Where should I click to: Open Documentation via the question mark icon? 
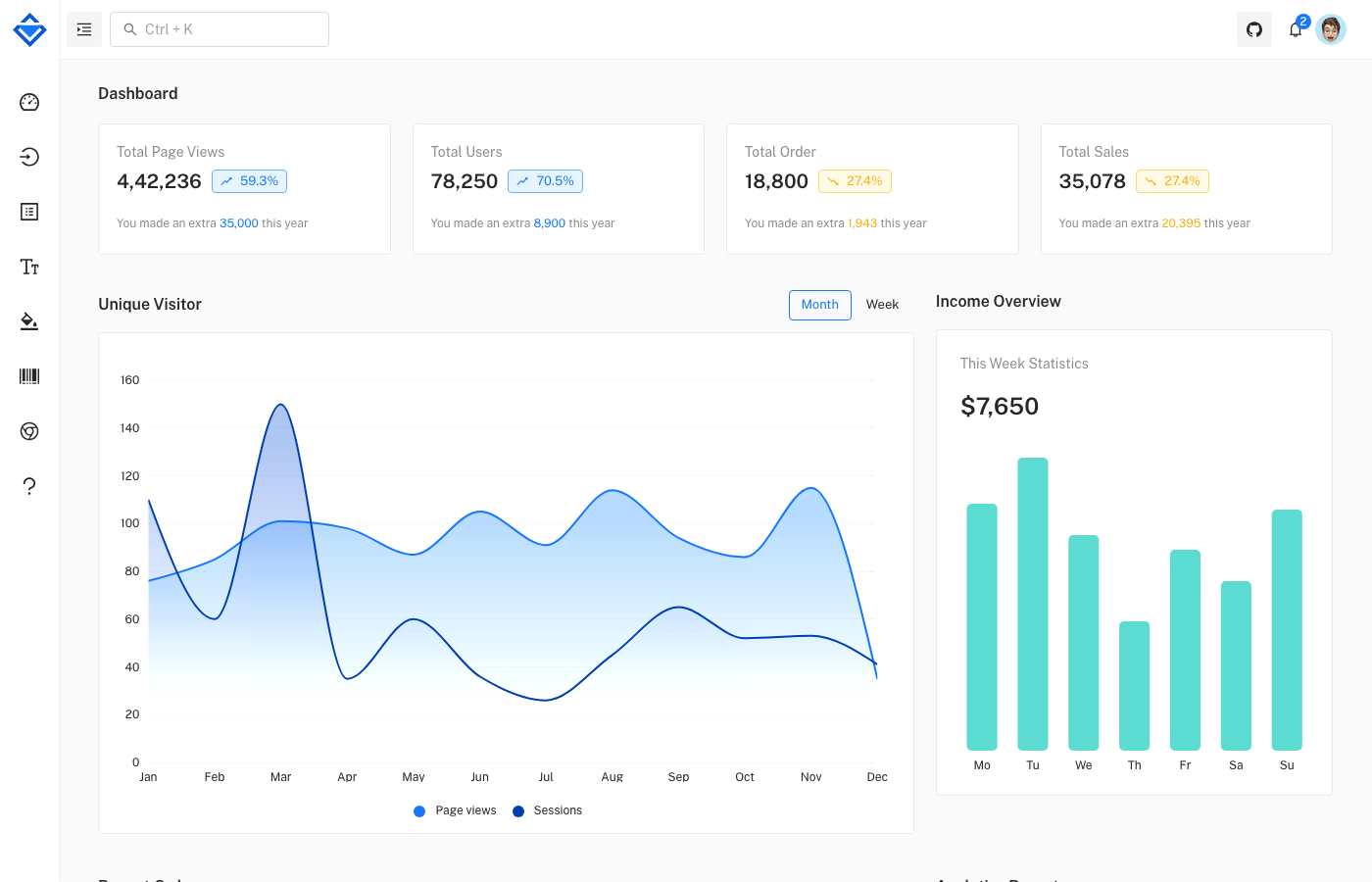(29, 486)
